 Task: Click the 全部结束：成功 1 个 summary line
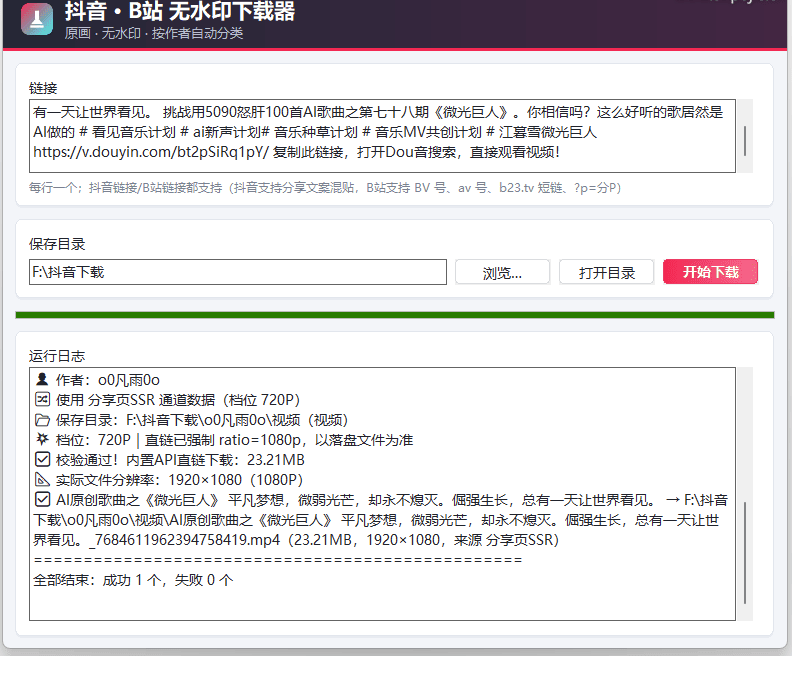tap(133, 580)
